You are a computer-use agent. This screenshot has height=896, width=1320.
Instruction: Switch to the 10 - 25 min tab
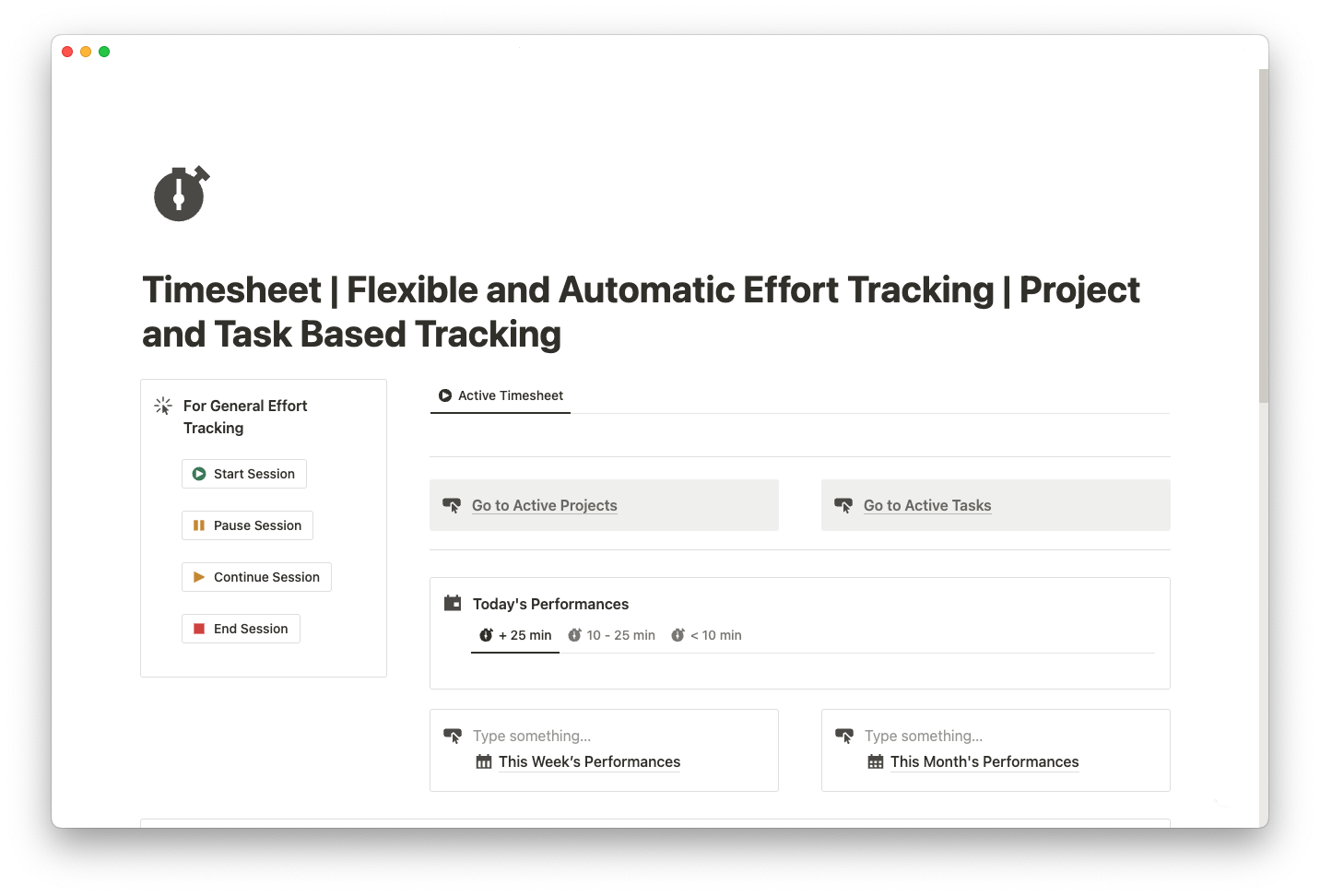coord(619,635)
